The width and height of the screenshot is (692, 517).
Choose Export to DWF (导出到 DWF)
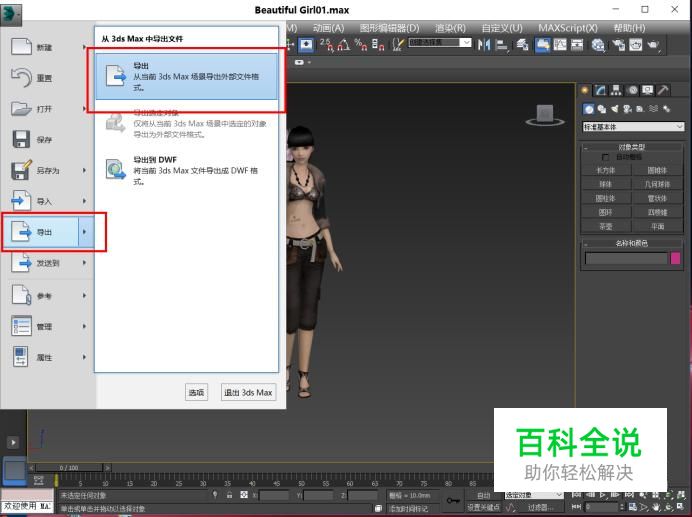coord(187,170)
